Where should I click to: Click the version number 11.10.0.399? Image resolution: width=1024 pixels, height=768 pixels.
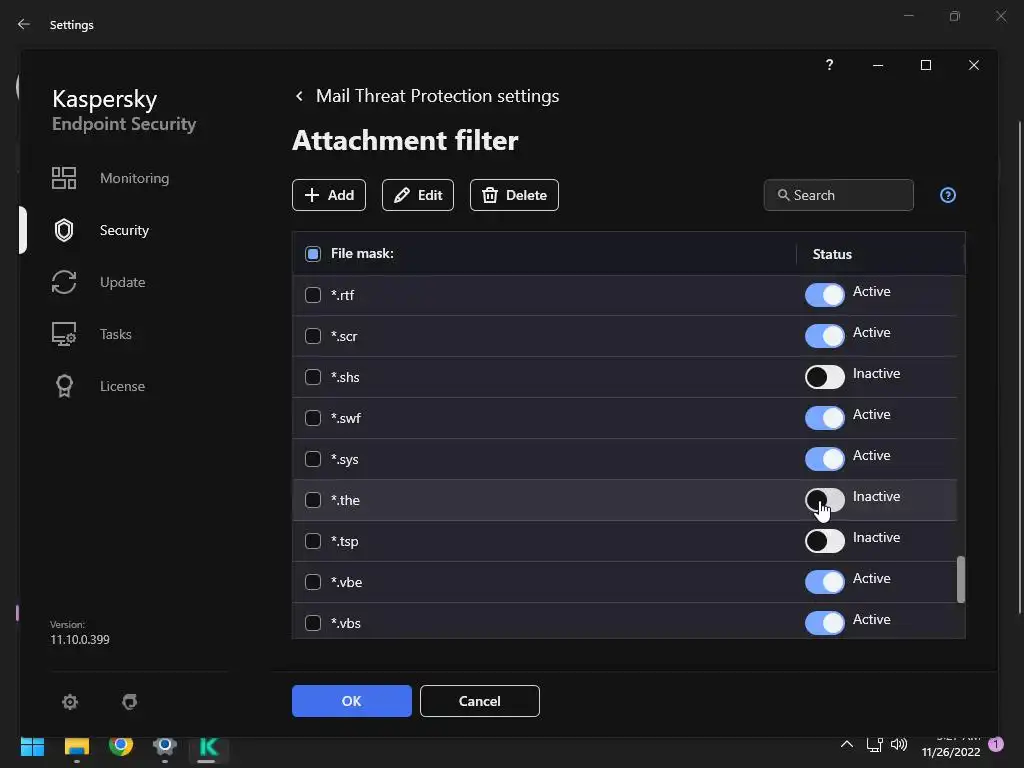click(80, 640)
